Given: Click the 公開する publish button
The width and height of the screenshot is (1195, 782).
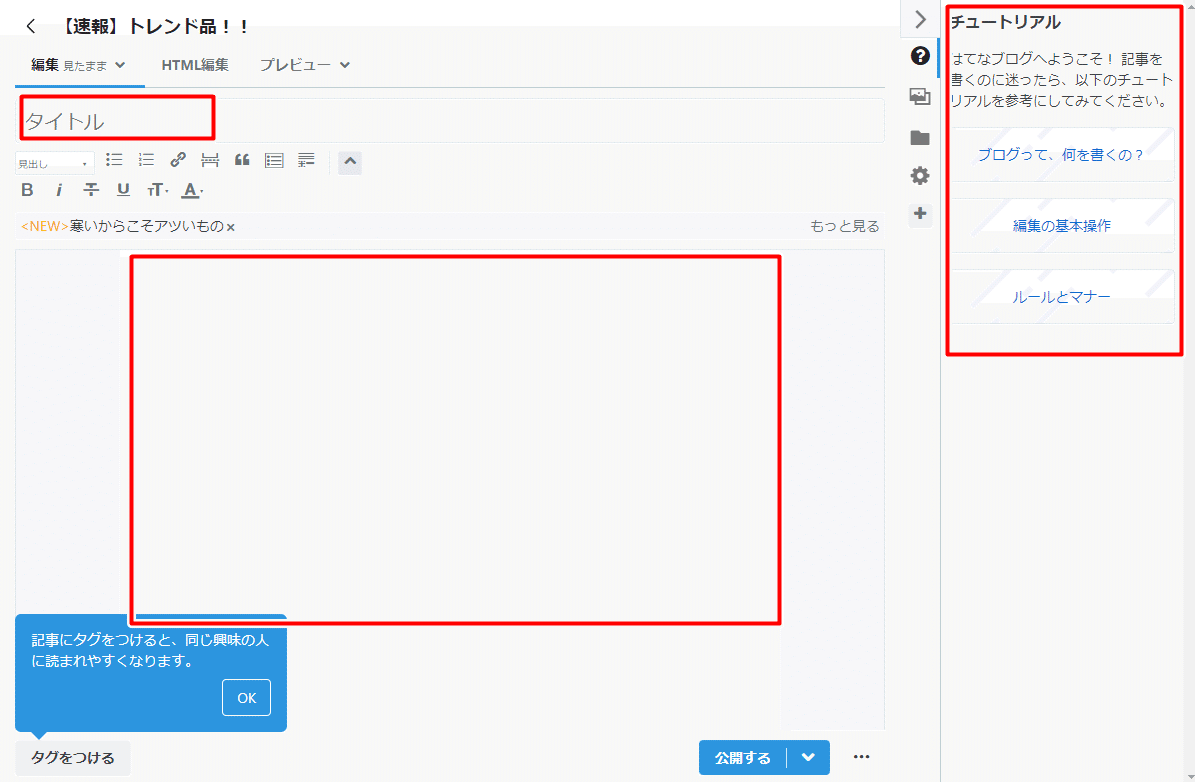Looking at the screenshot, I should [x=742, y=758].
